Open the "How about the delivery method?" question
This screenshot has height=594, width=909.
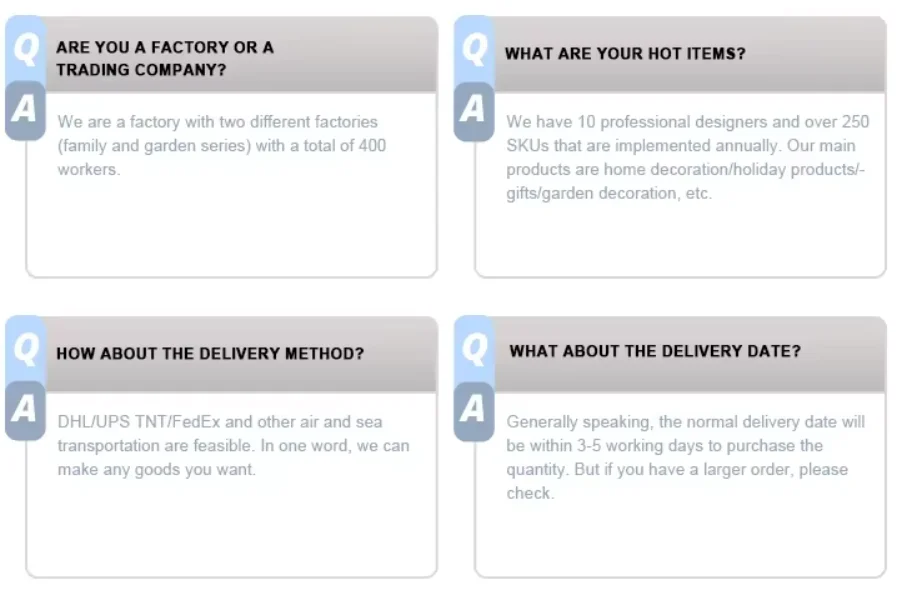point(210,354)
